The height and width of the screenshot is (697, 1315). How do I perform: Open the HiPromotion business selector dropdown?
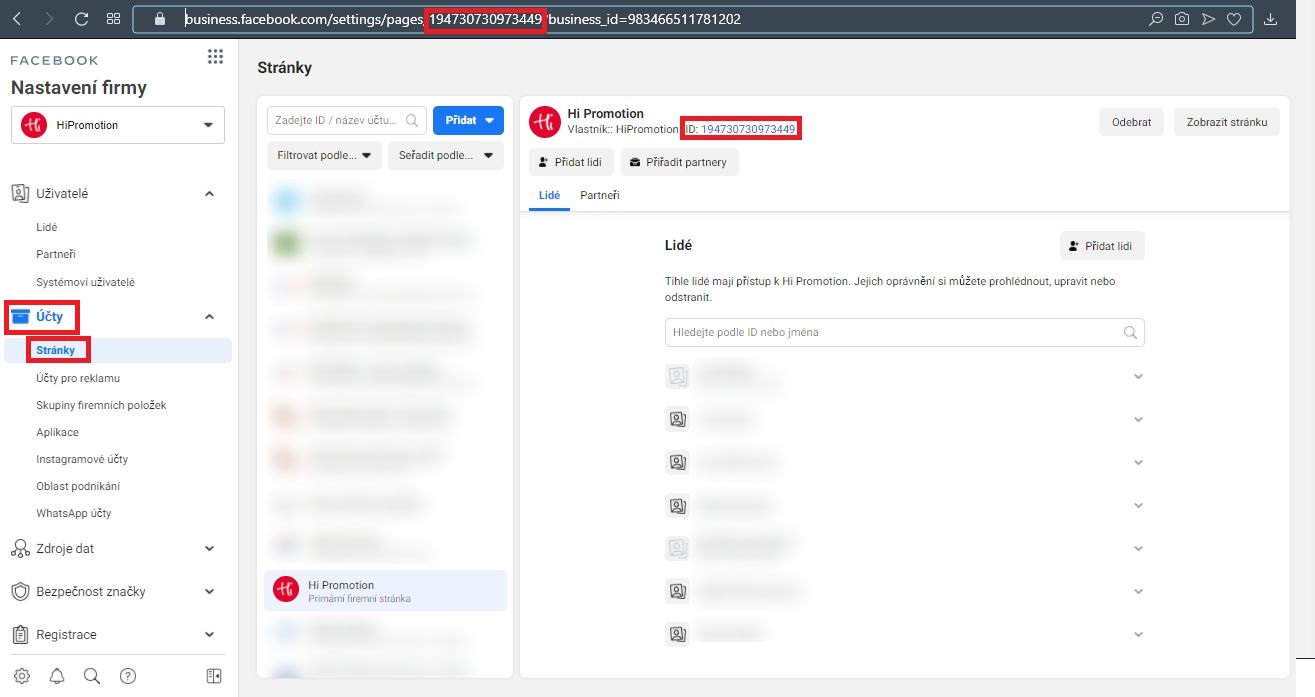pyautogui.click(x=118, y=125)
